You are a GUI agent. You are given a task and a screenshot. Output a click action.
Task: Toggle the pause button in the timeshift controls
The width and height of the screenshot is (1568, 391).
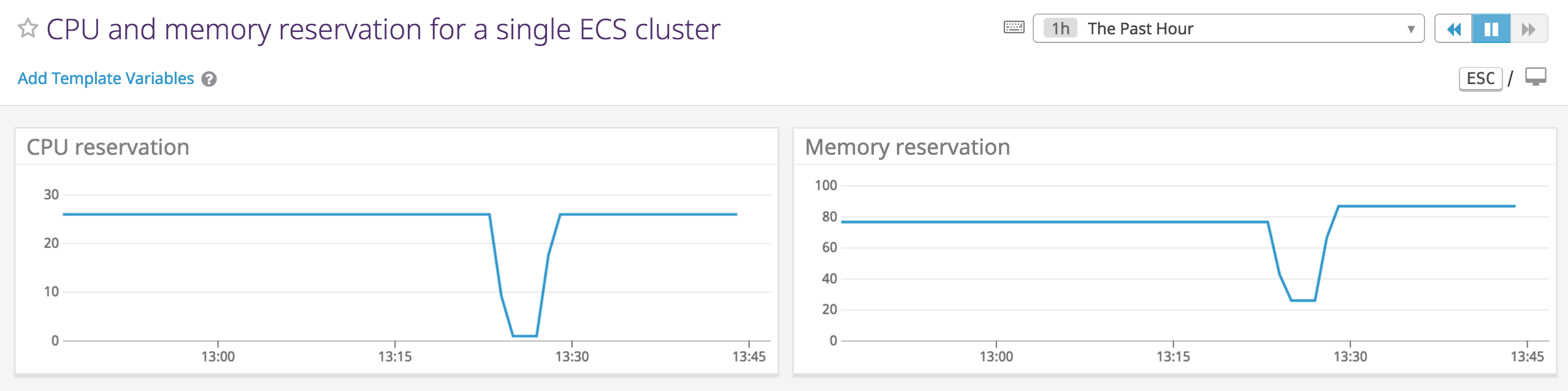pos(1493,28)
